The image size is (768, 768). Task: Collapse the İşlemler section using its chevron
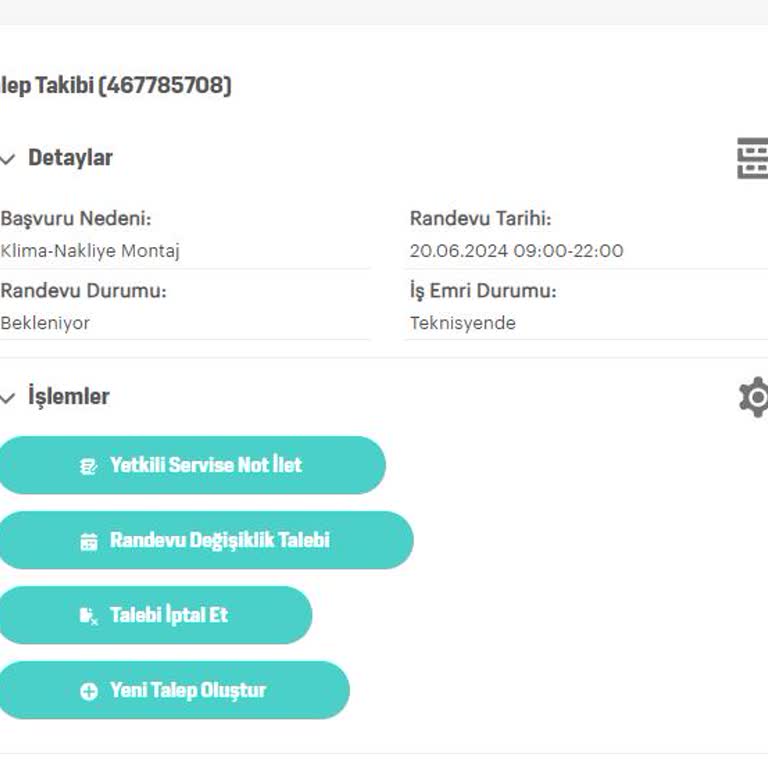tap(8, 398)
